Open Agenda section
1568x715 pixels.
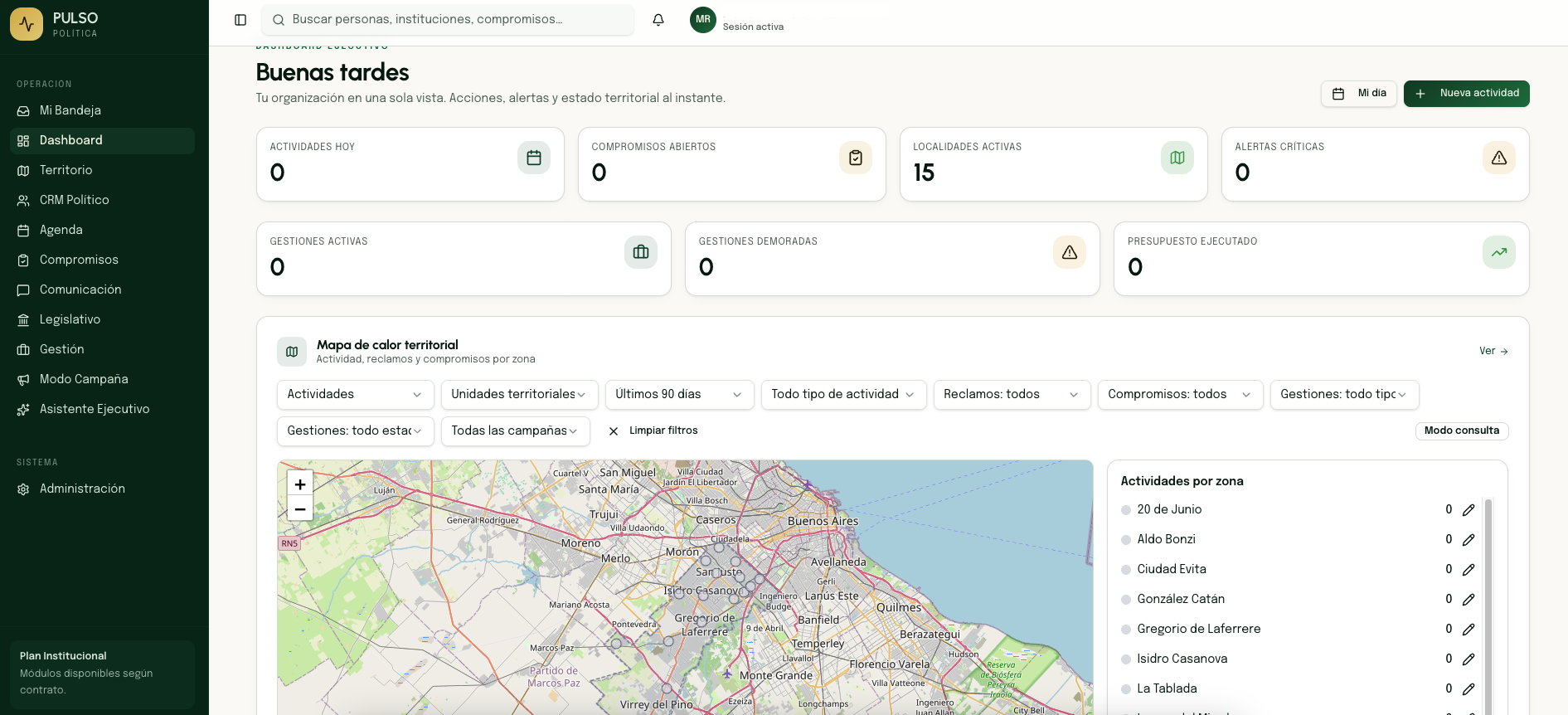coord(102,231)
